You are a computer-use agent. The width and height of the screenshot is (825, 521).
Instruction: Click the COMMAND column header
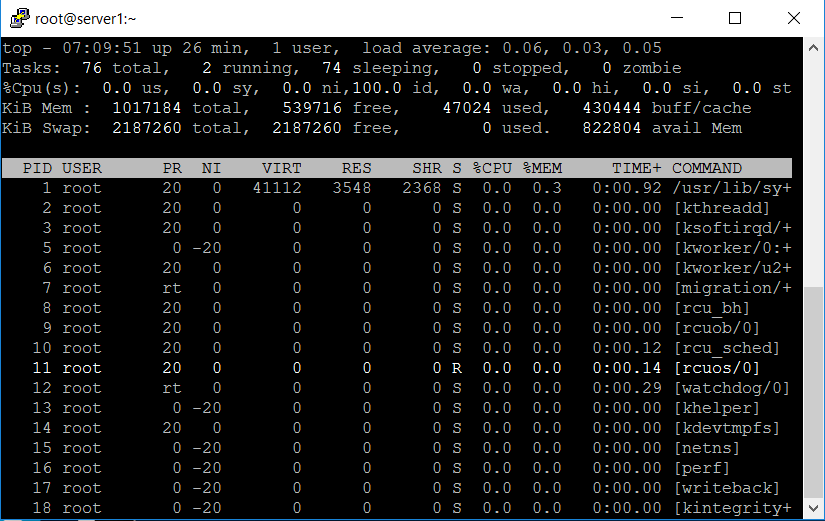707,168
